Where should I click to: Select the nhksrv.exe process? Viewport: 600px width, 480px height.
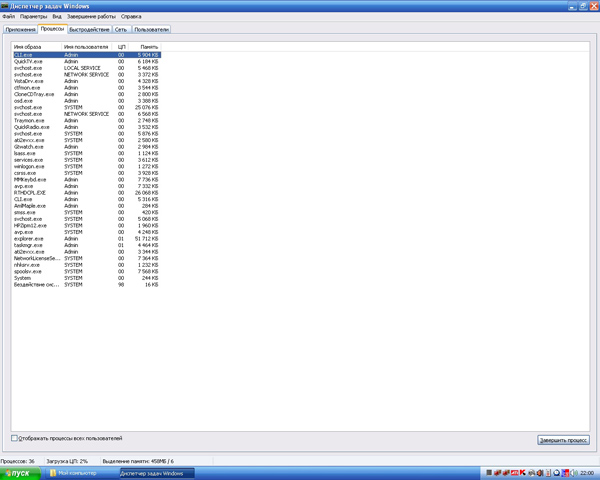86,265
